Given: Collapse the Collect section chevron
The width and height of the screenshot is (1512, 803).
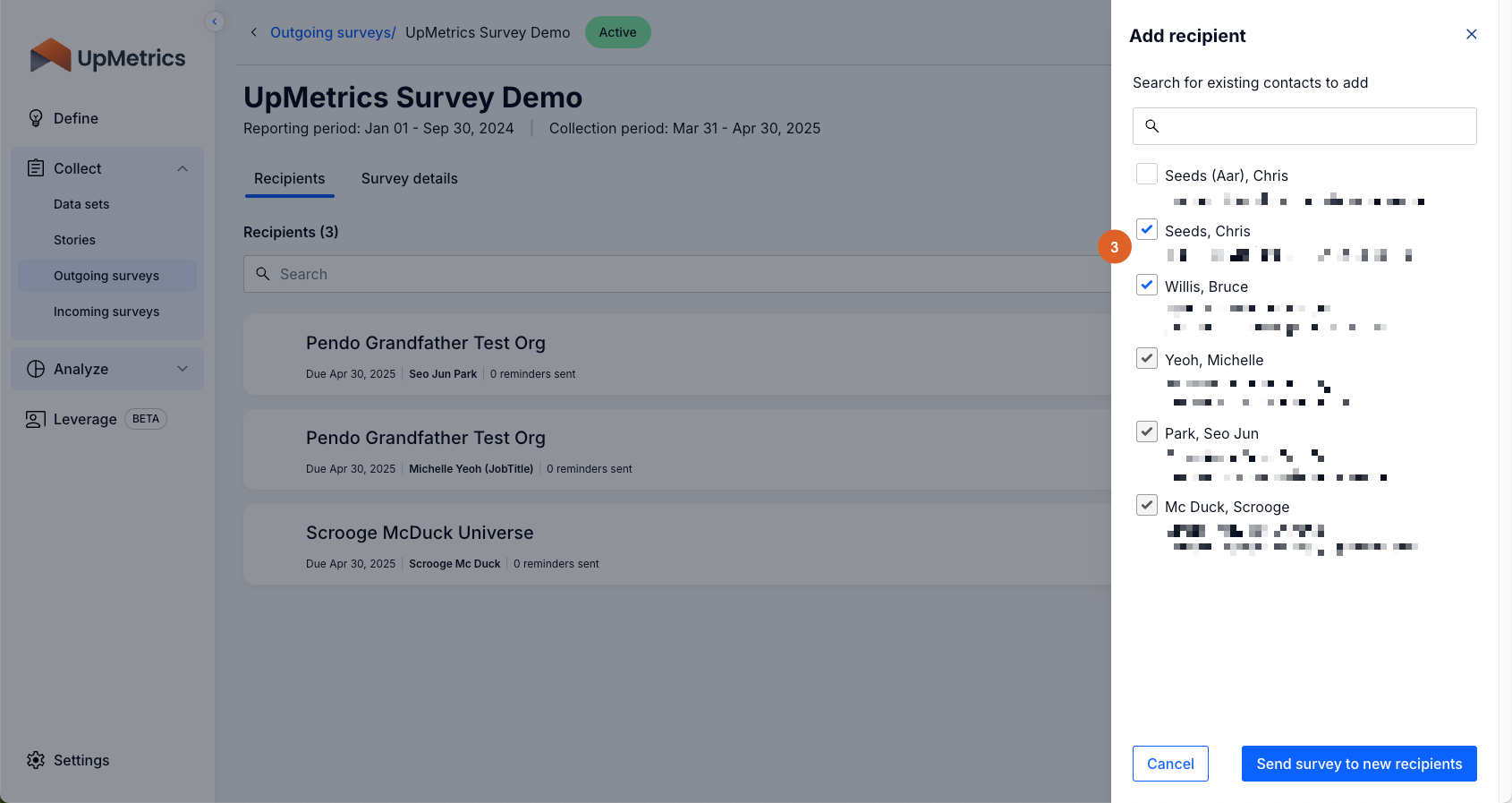Looking at the screenshot, I should pos(183,168).
